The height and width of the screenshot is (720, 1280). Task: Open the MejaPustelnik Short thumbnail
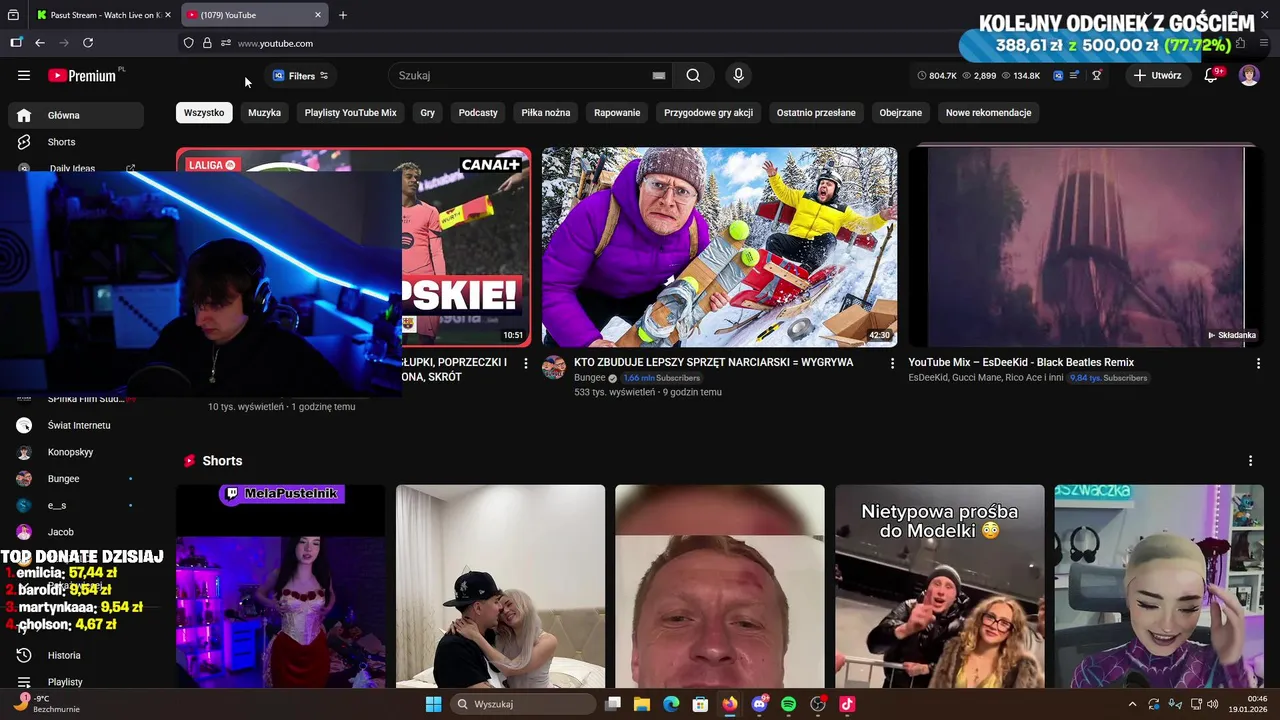pos(280,586)
